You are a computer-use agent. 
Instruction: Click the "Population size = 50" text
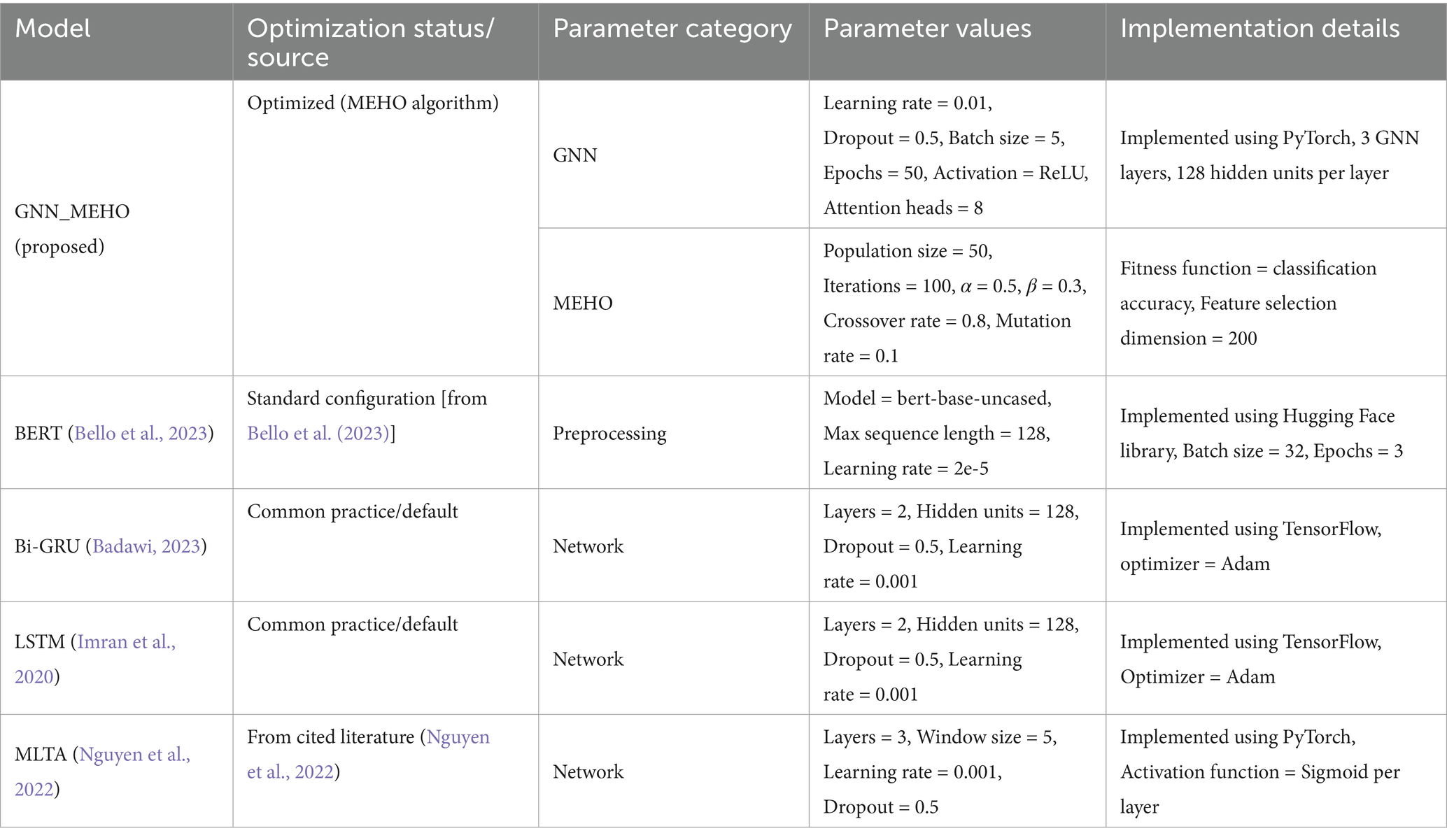[x=907, y=251]
